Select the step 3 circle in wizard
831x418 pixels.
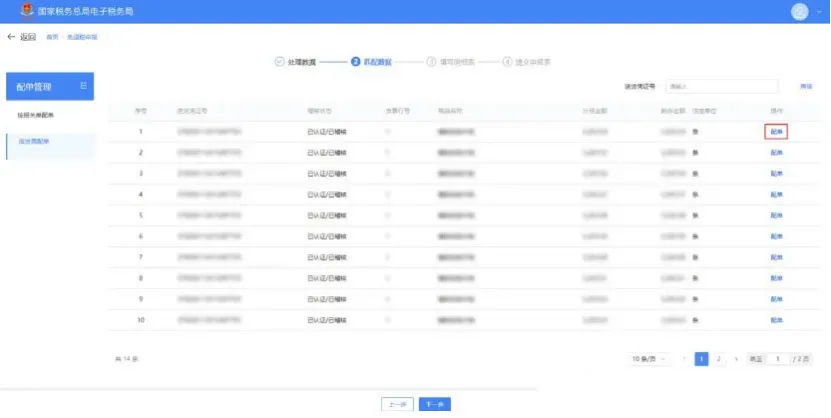[x=431, y=62]
